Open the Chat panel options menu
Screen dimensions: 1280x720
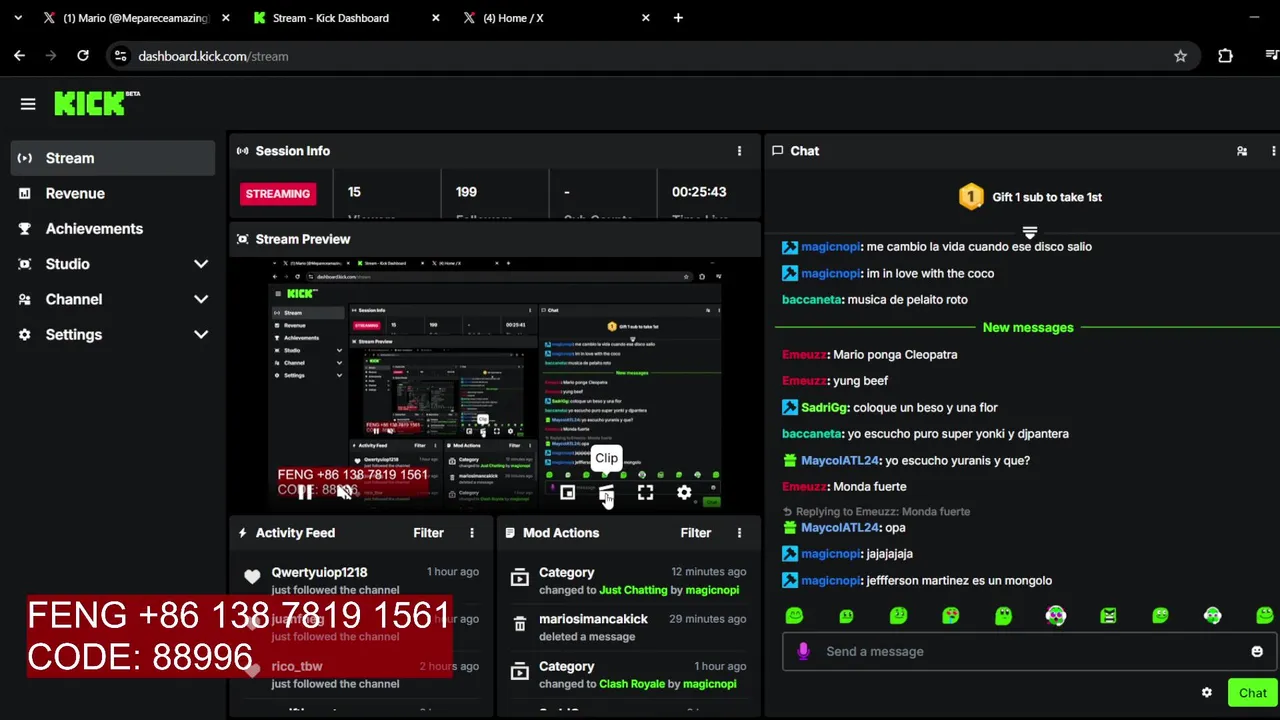tap(1273, 151)
